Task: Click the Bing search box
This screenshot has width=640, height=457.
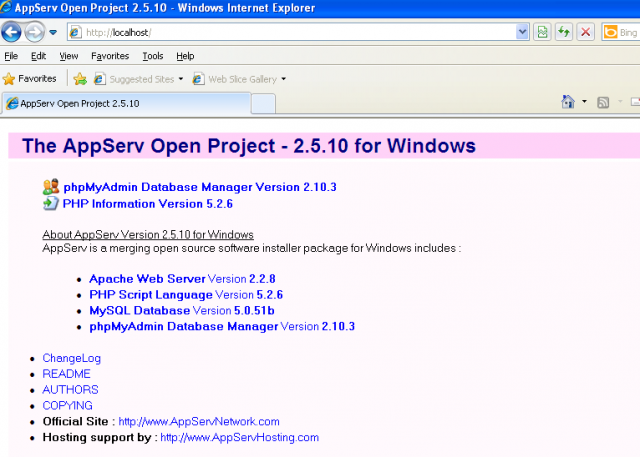Action: pos(621,32)
